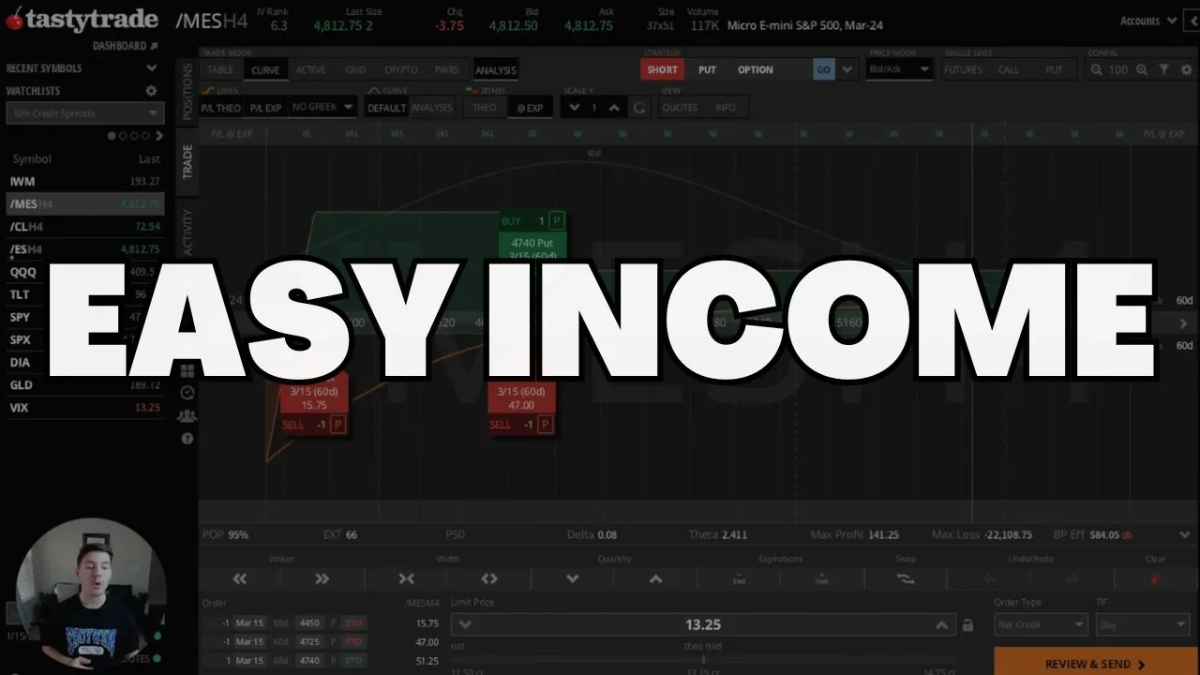Open the people icon in the side strip
Image resolution: width=1200 pixels, height=675 pixels.
(x=187, y=415)
